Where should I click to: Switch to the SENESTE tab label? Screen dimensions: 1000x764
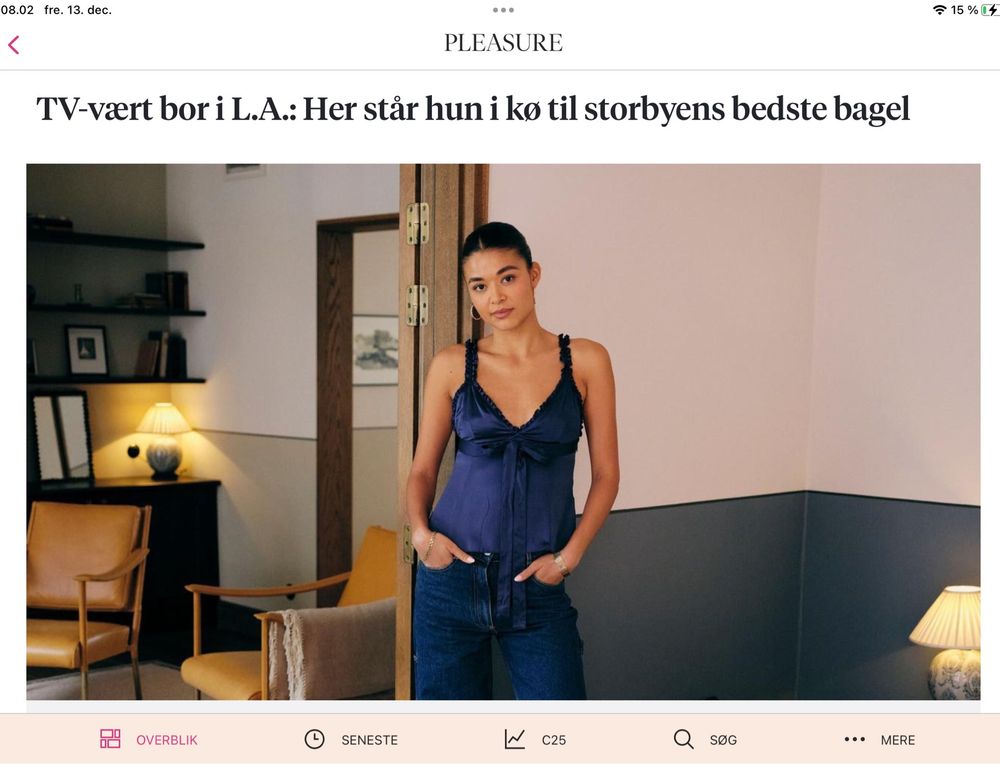369,740
